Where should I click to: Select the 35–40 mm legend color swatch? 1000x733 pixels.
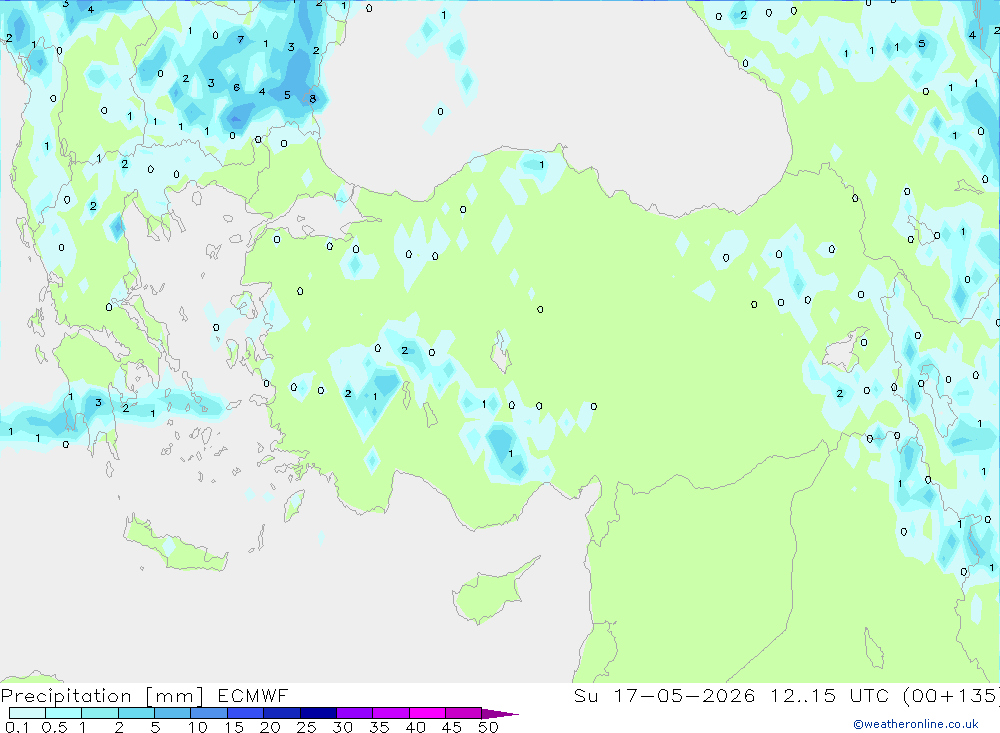(391, 713)
